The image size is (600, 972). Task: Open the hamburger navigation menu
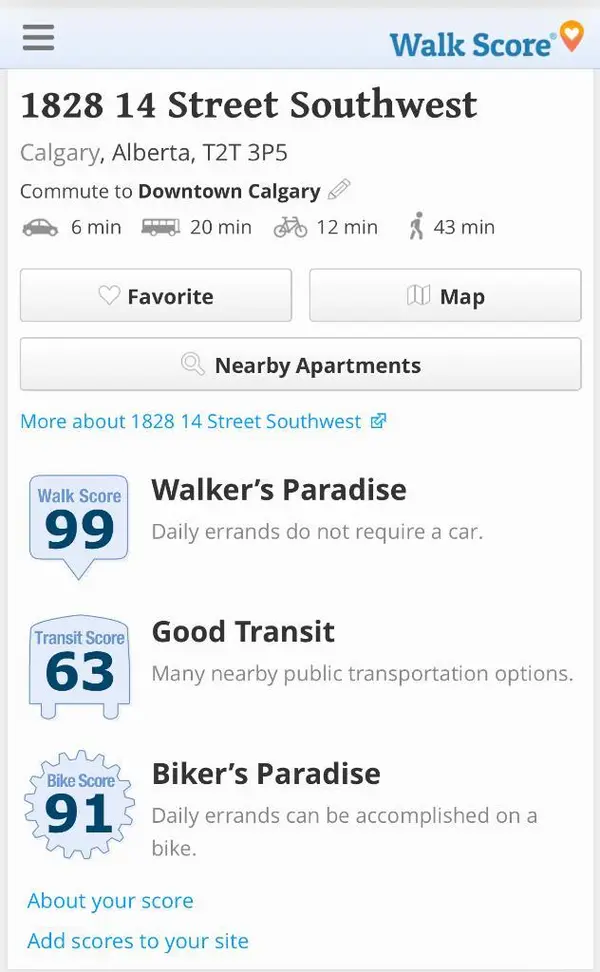(x=38, y=38)
